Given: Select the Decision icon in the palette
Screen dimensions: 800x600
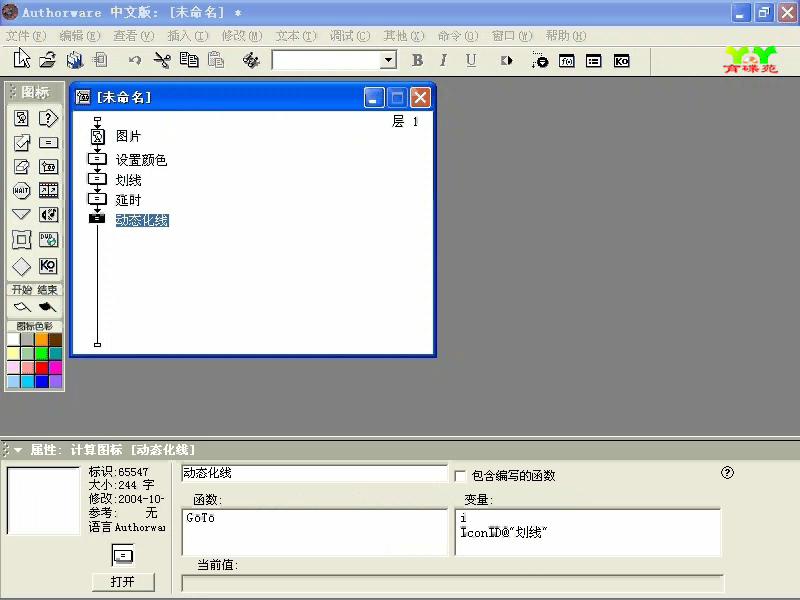Looking at the screenshot, I should click(21, 266).
